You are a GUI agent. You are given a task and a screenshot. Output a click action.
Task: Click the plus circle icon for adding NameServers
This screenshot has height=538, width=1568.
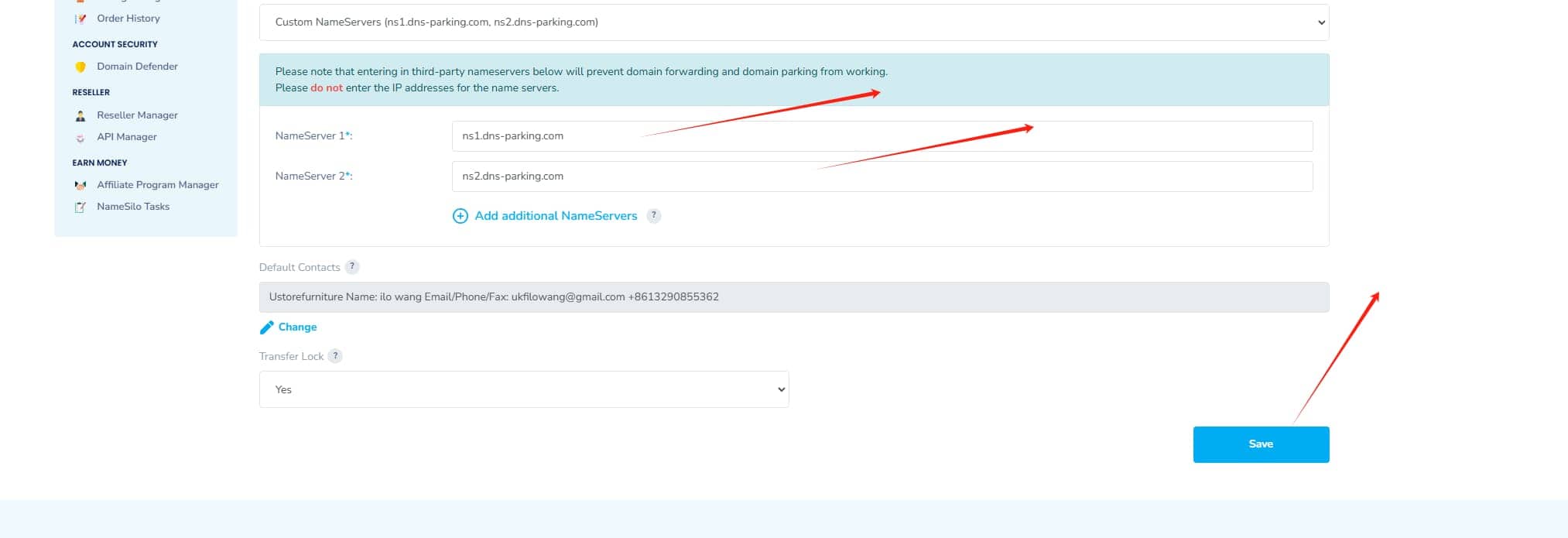460,216
